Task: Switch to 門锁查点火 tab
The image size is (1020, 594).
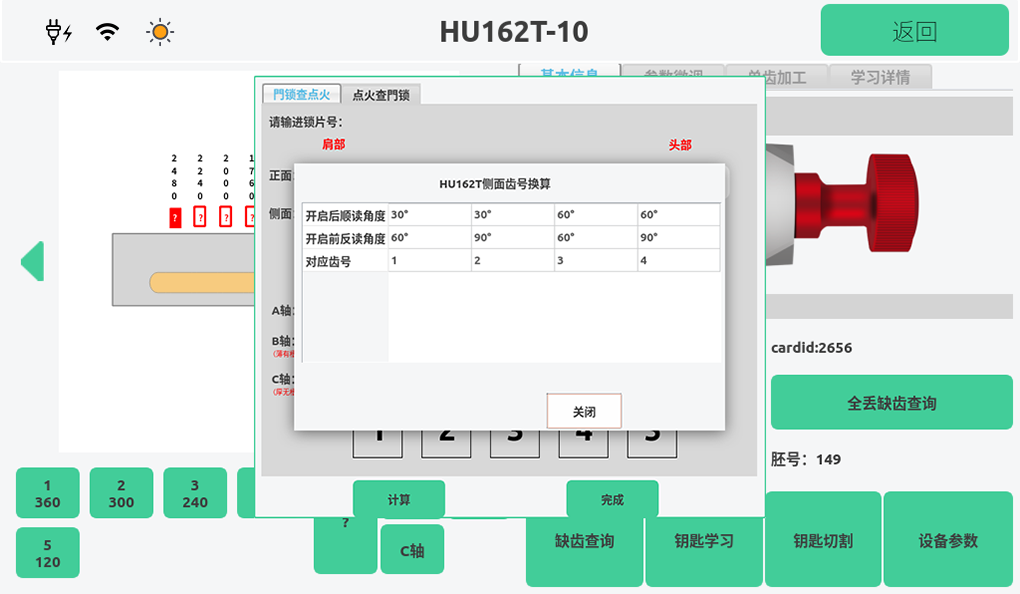Action: pos(301,94)
